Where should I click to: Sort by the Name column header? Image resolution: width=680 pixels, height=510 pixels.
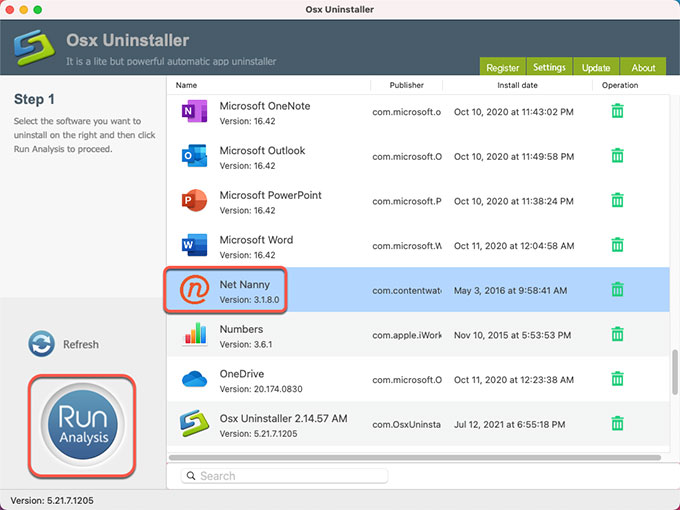click(186, 85)
